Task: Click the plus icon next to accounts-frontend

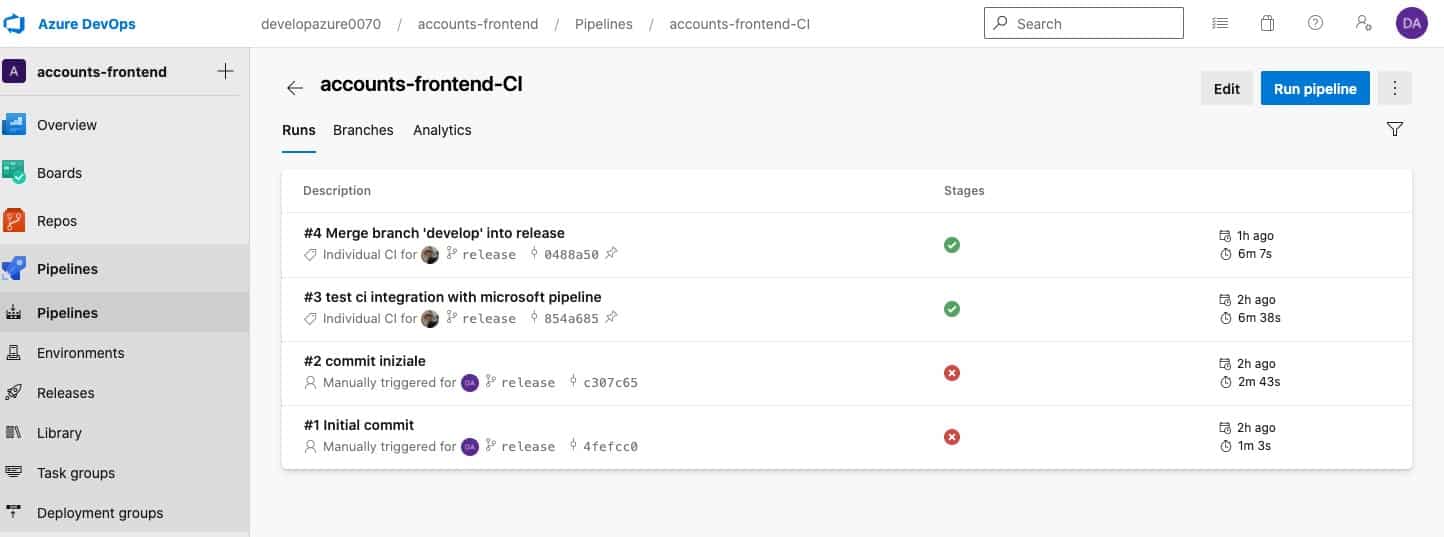Action: click(x=225, y=71)
